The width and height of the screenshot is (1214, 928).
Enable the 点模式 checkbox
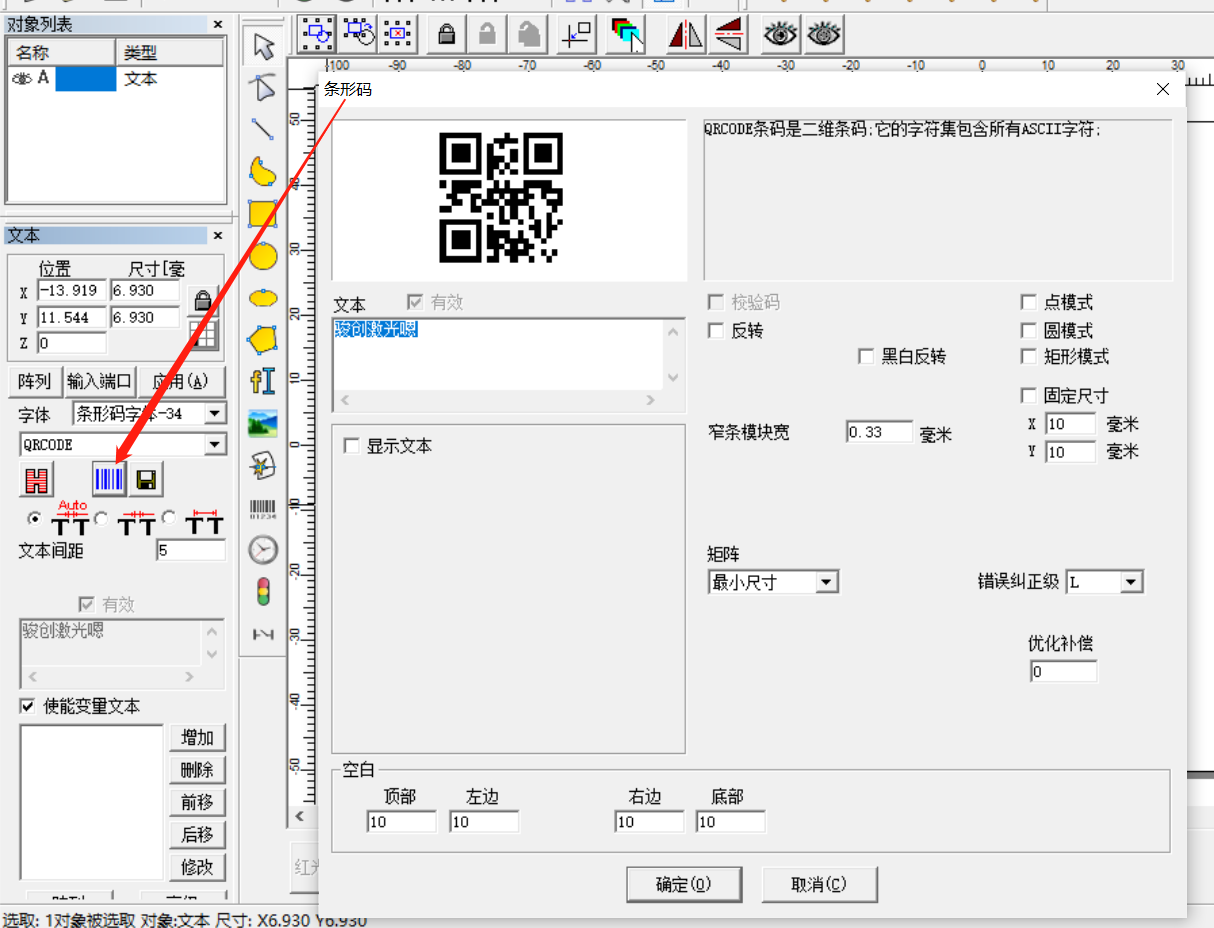[x=1028, y=302]
